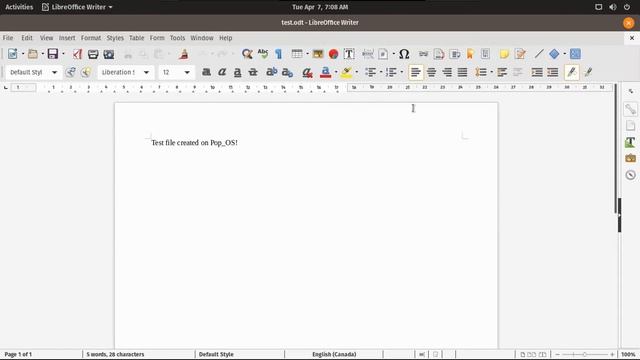Open the Tools menu
Image resolution: width=640 pixels, height=360 pixels.
177,38
